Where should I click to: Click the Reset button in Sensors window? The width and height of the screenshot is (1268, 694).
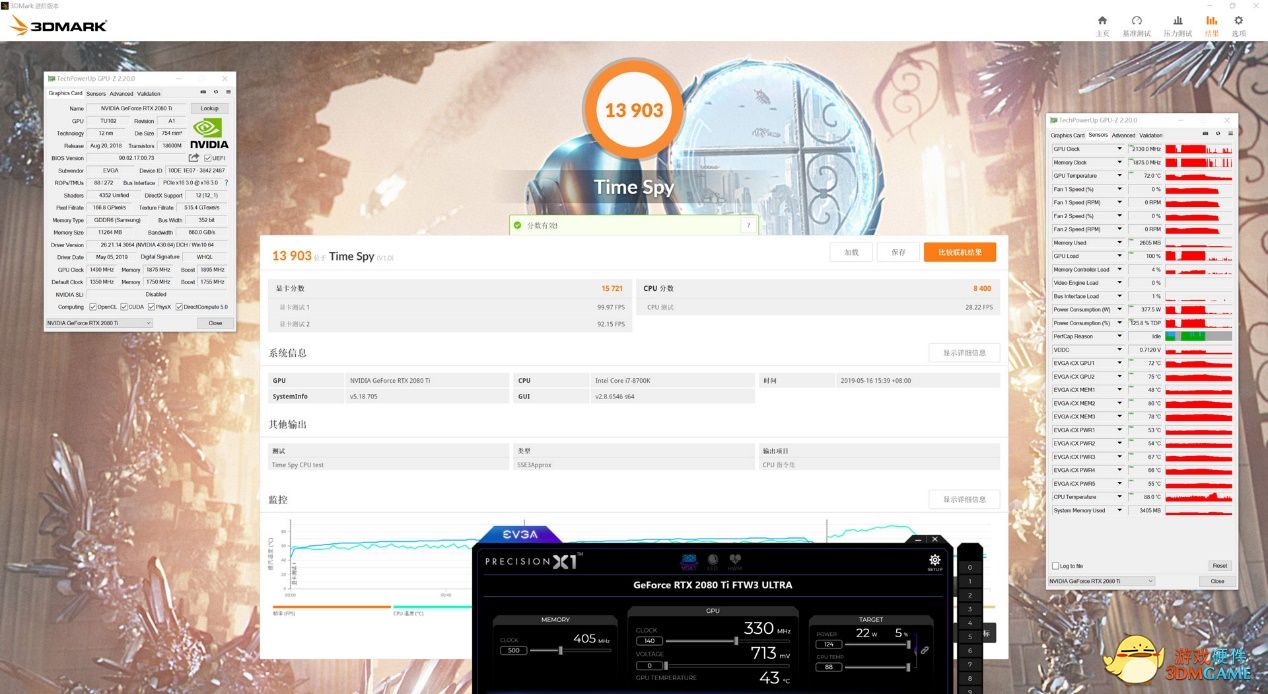coord(1219,566)
